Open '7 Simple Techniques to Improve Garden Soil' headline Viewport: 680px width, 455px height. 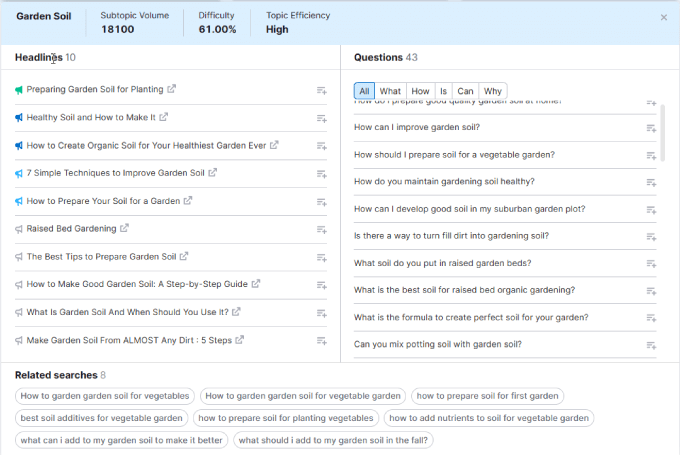(115, 173)
